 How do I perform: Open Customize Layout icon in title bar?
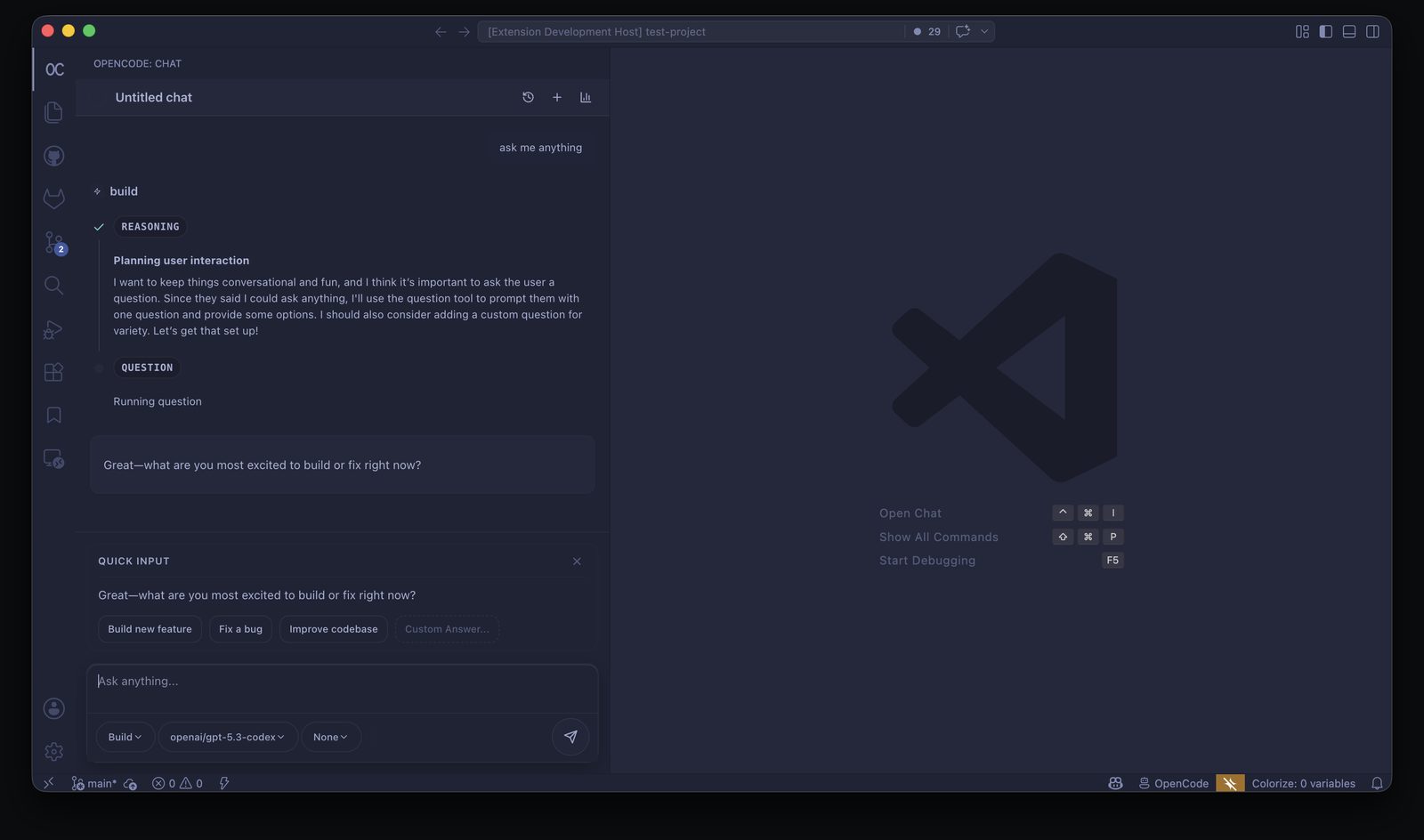pyautogui.click(x=1302, y=31)
